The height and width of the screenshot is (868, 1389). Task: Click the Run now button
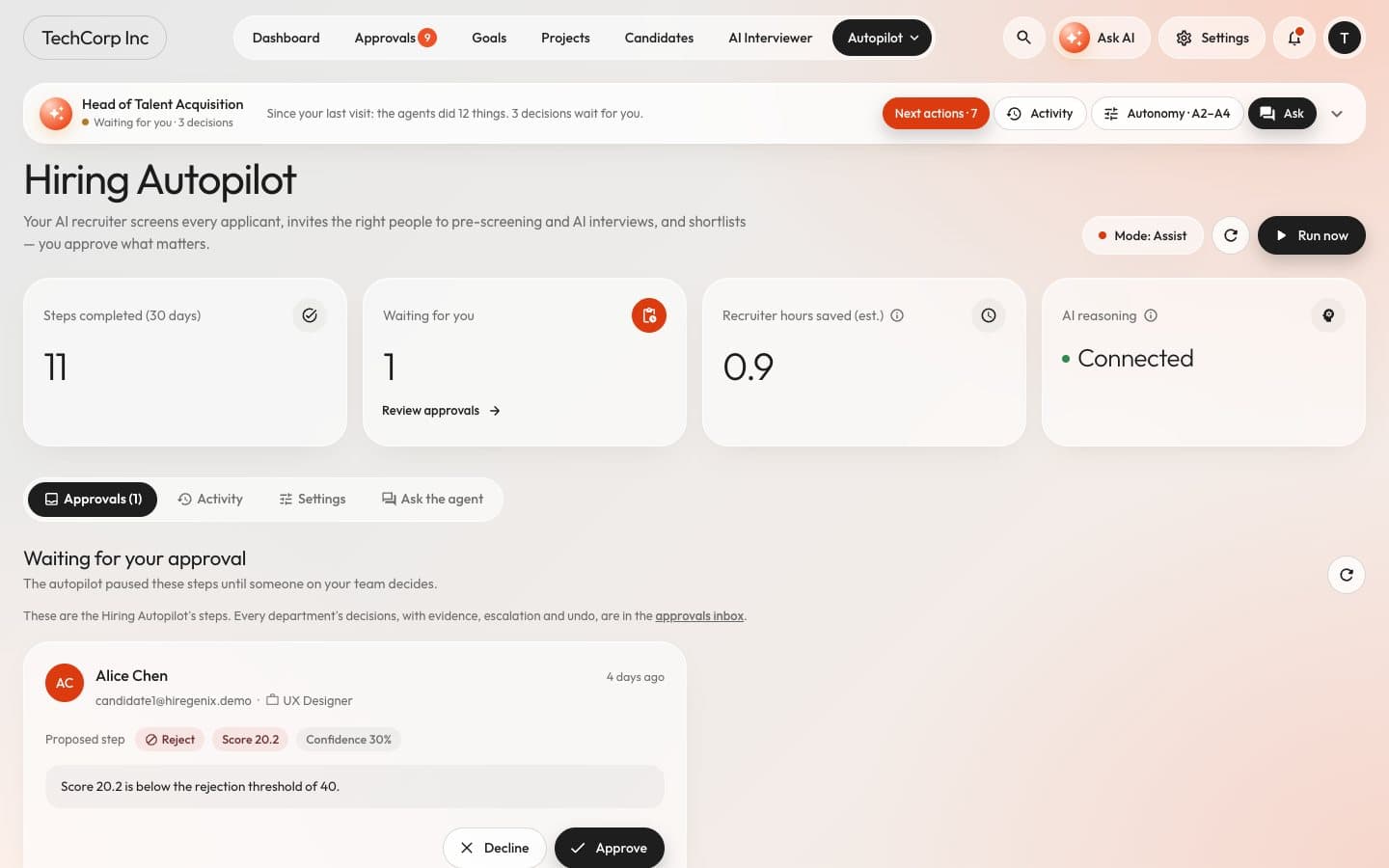point(1312,235)
